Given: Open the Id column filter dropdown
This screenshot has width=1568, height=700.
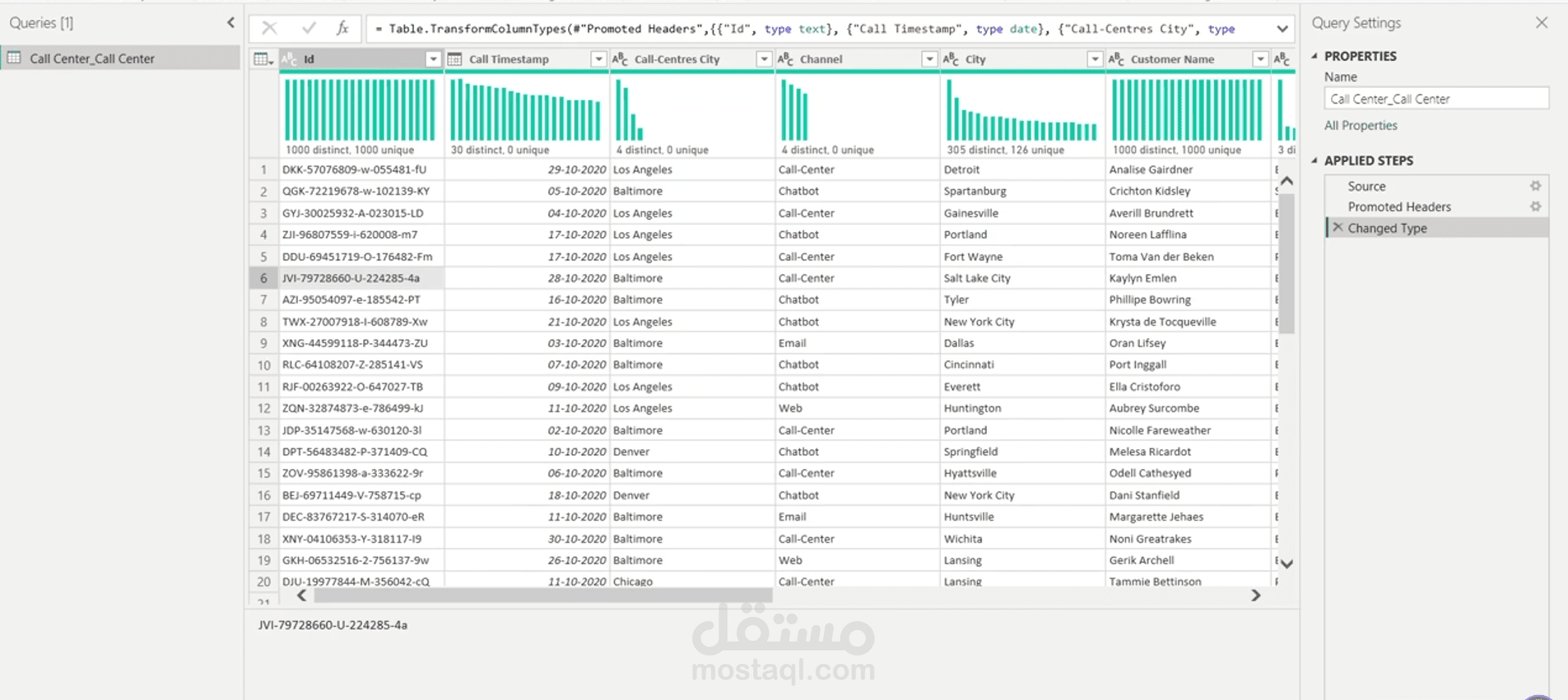Looking at the screenshot, I should (433, 59).
